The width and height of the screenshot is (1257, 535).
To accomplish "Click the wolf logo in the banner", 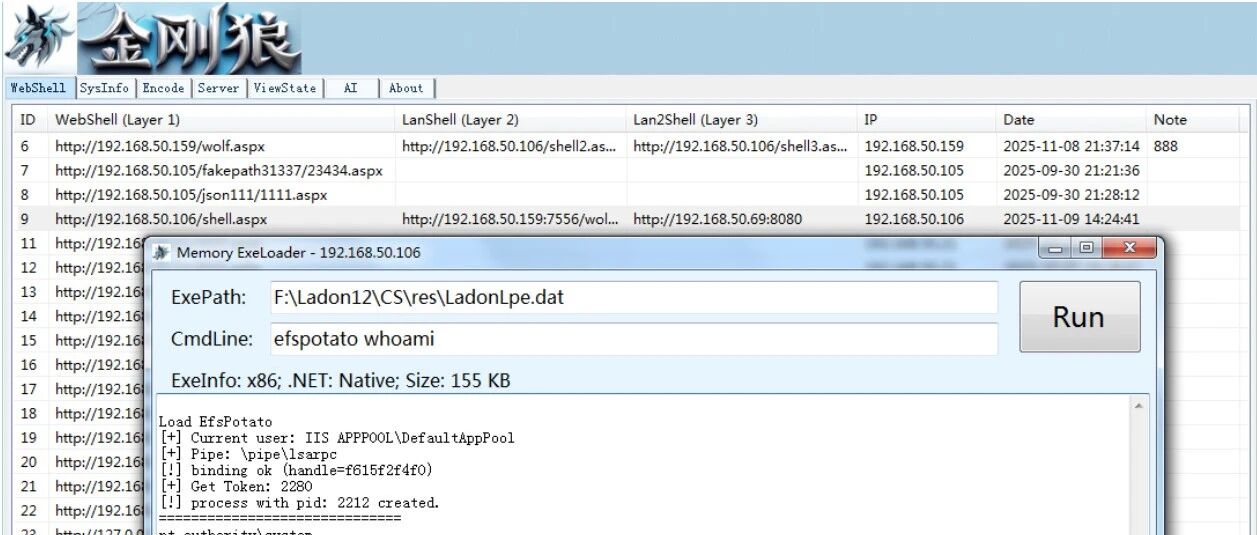I will click(40, 38).
